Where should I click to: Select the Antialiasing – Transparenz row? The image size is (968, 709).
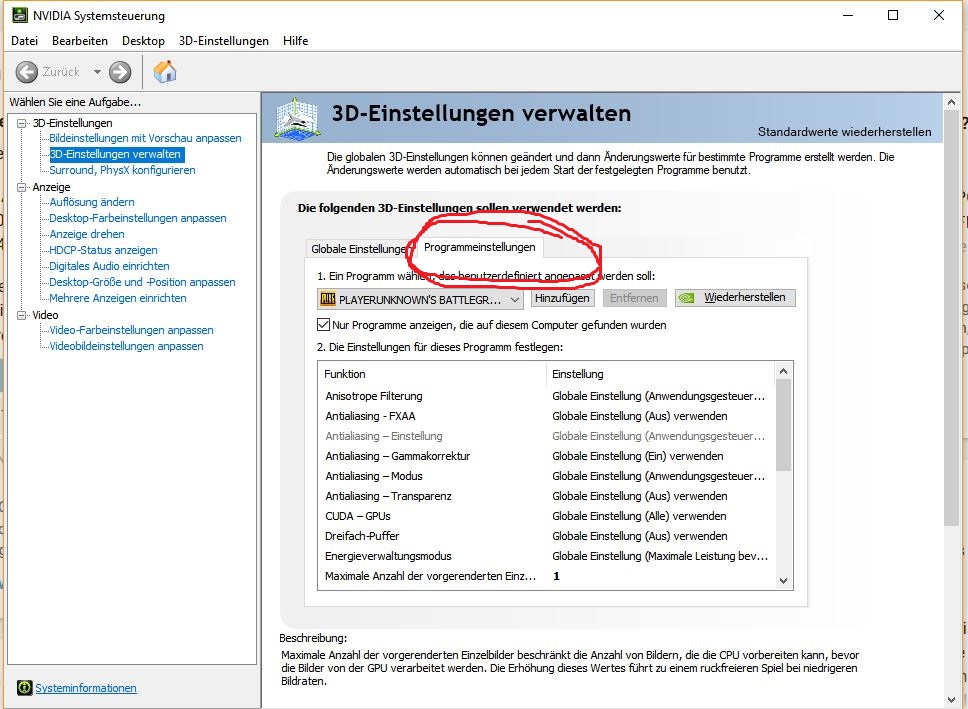click(546, 496)
